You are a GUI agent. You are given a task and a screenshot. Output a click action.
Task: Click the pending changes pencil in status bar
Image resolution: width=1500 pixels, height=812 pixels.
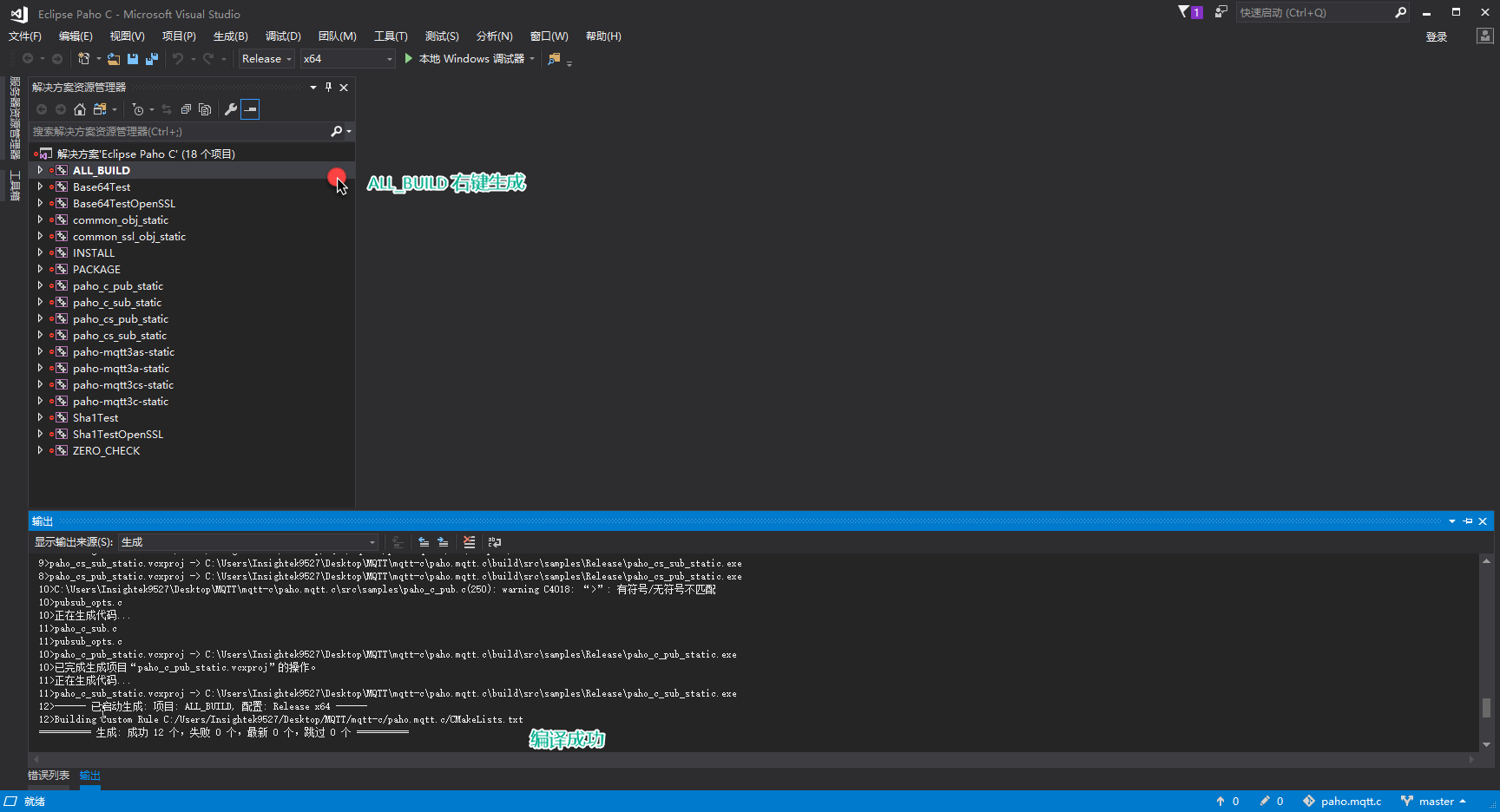(x=1265, y=801)
